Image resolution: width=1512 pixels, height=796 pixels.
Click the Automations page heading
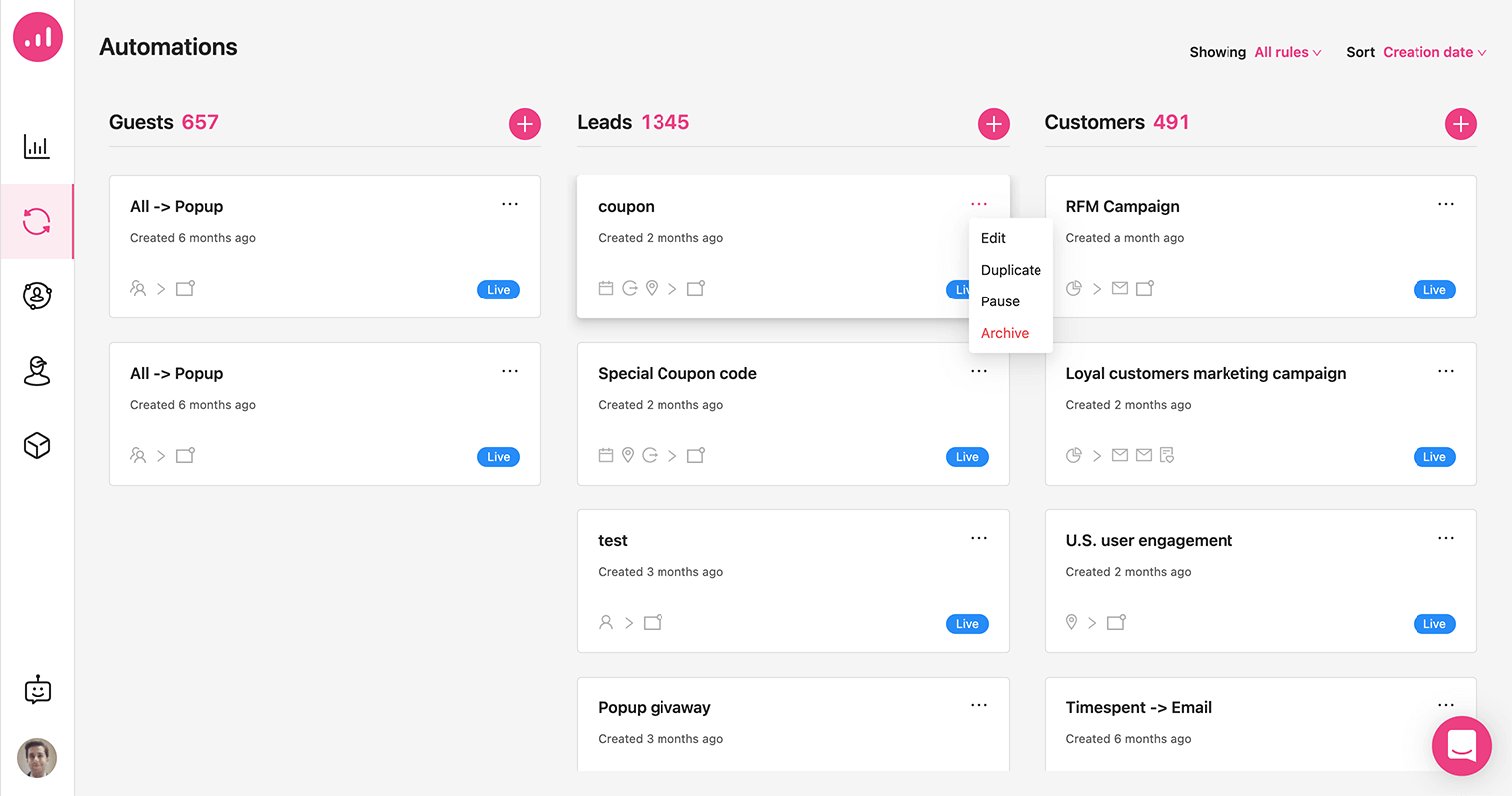tap(168, 47)
